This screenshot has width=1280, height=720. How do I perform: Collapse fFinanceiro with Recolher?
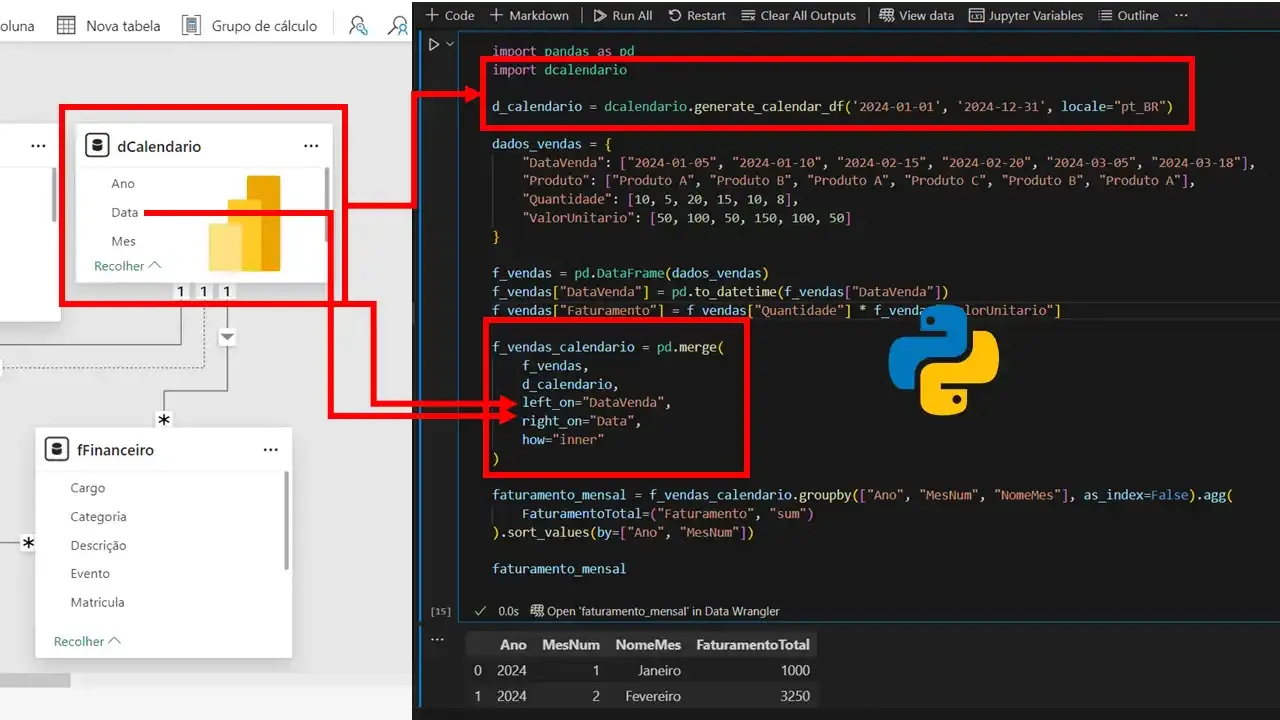tap(87, 641)
